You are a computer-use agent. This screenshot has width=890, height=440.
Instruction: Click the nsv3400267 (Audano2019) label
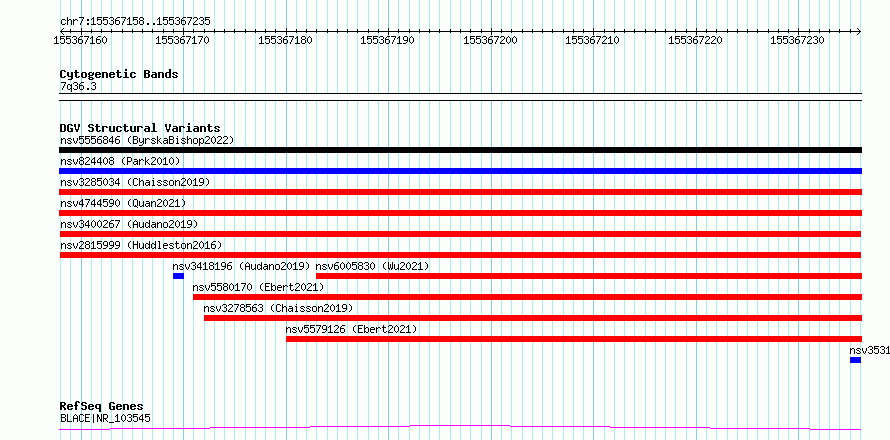(129, 224)
